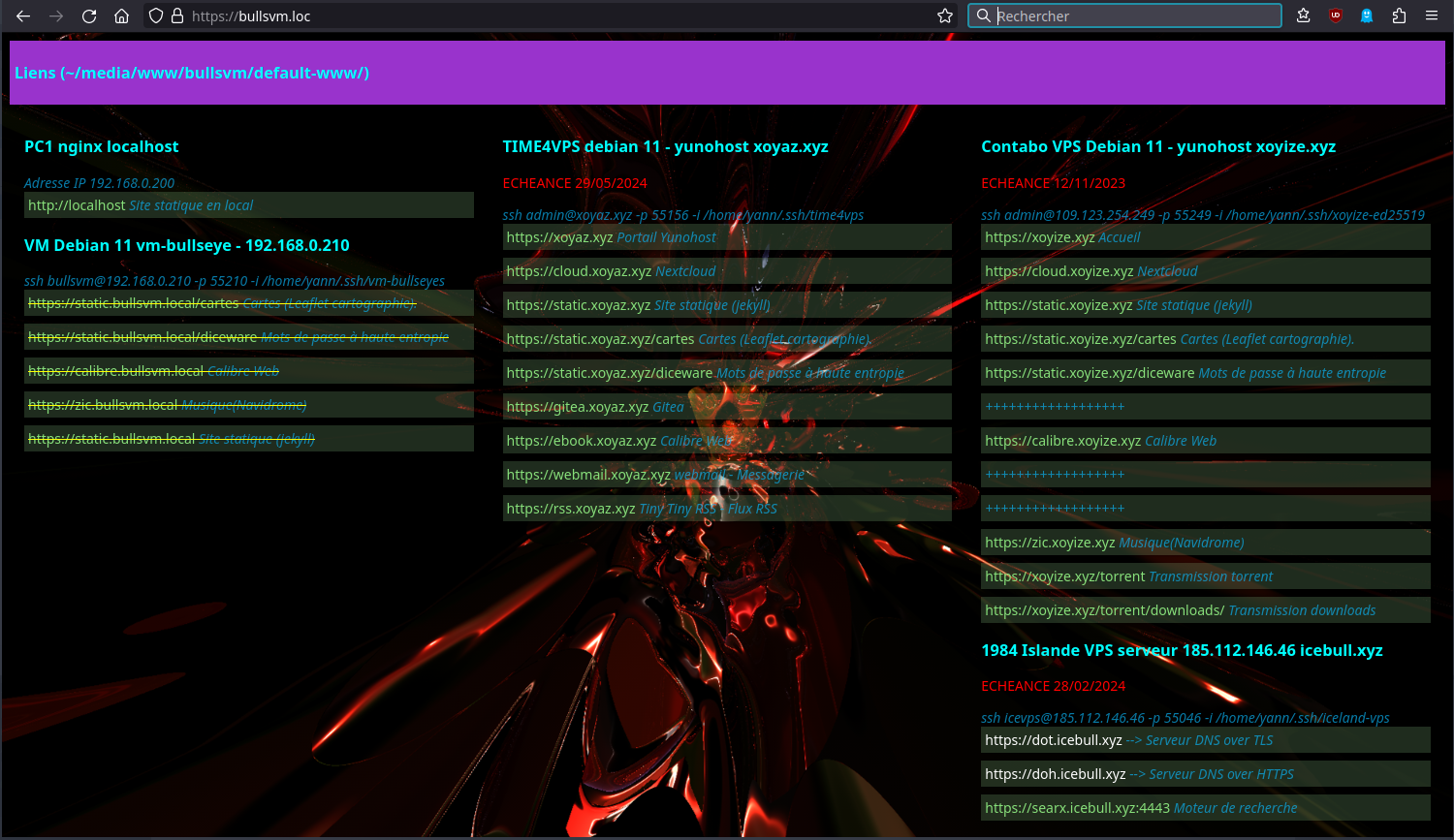Open the uBlock Origin extension
Screen dimensions: 1454x840
click(x=1336, y=16)
